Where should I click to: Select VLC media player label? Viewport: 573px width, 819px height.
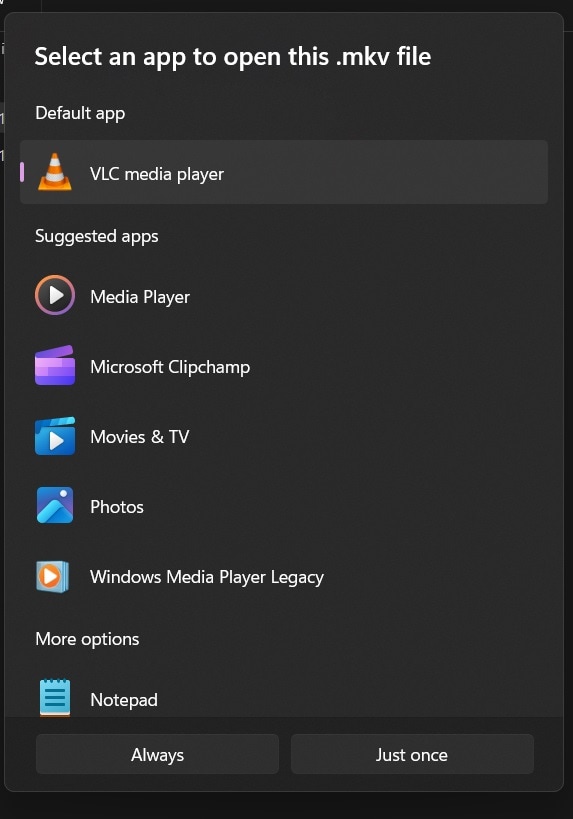coord(157,174)
